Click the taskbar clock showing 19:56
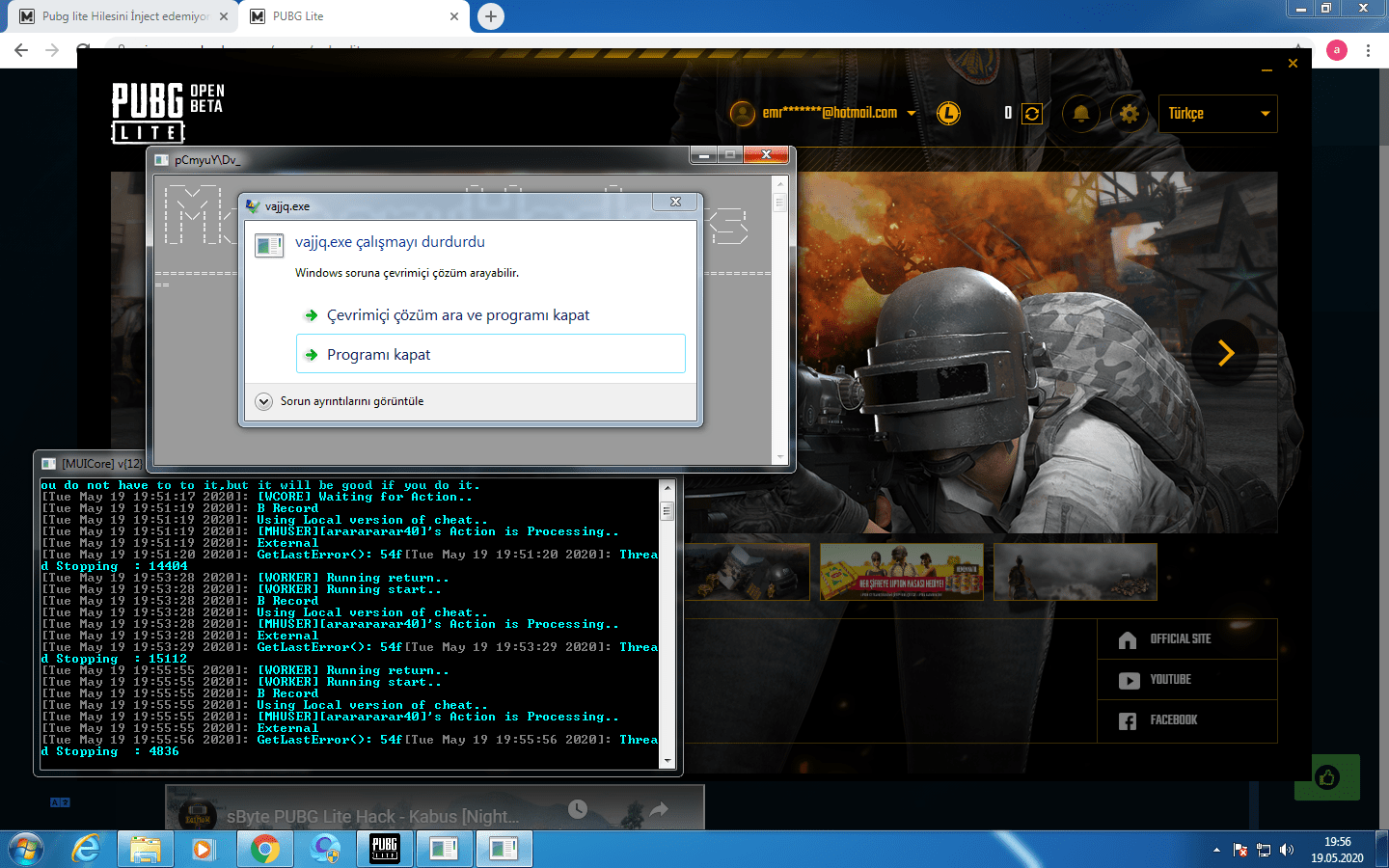 1337,850
